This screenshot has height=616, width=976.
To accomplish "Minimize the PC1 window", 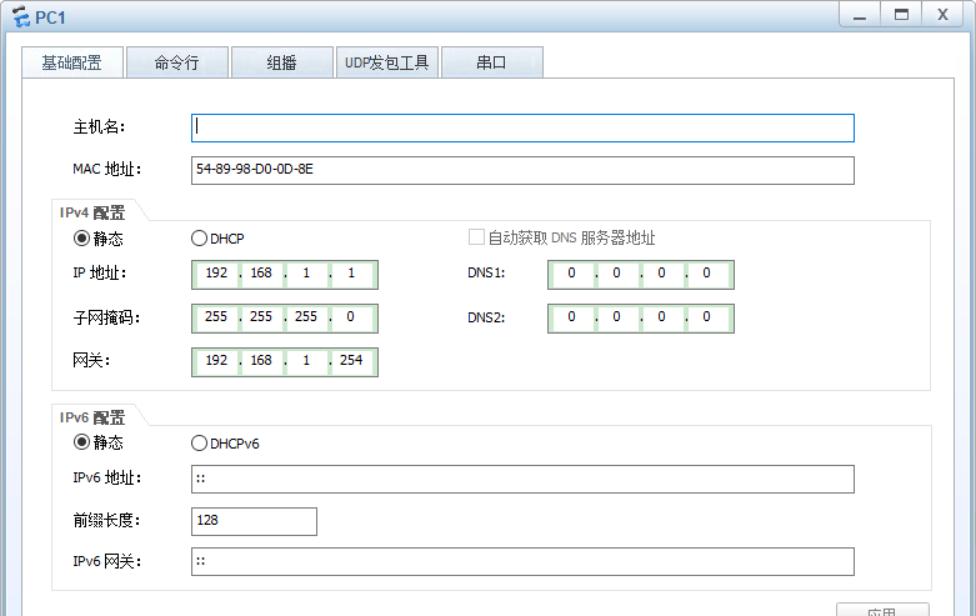I will coord(860,15).
